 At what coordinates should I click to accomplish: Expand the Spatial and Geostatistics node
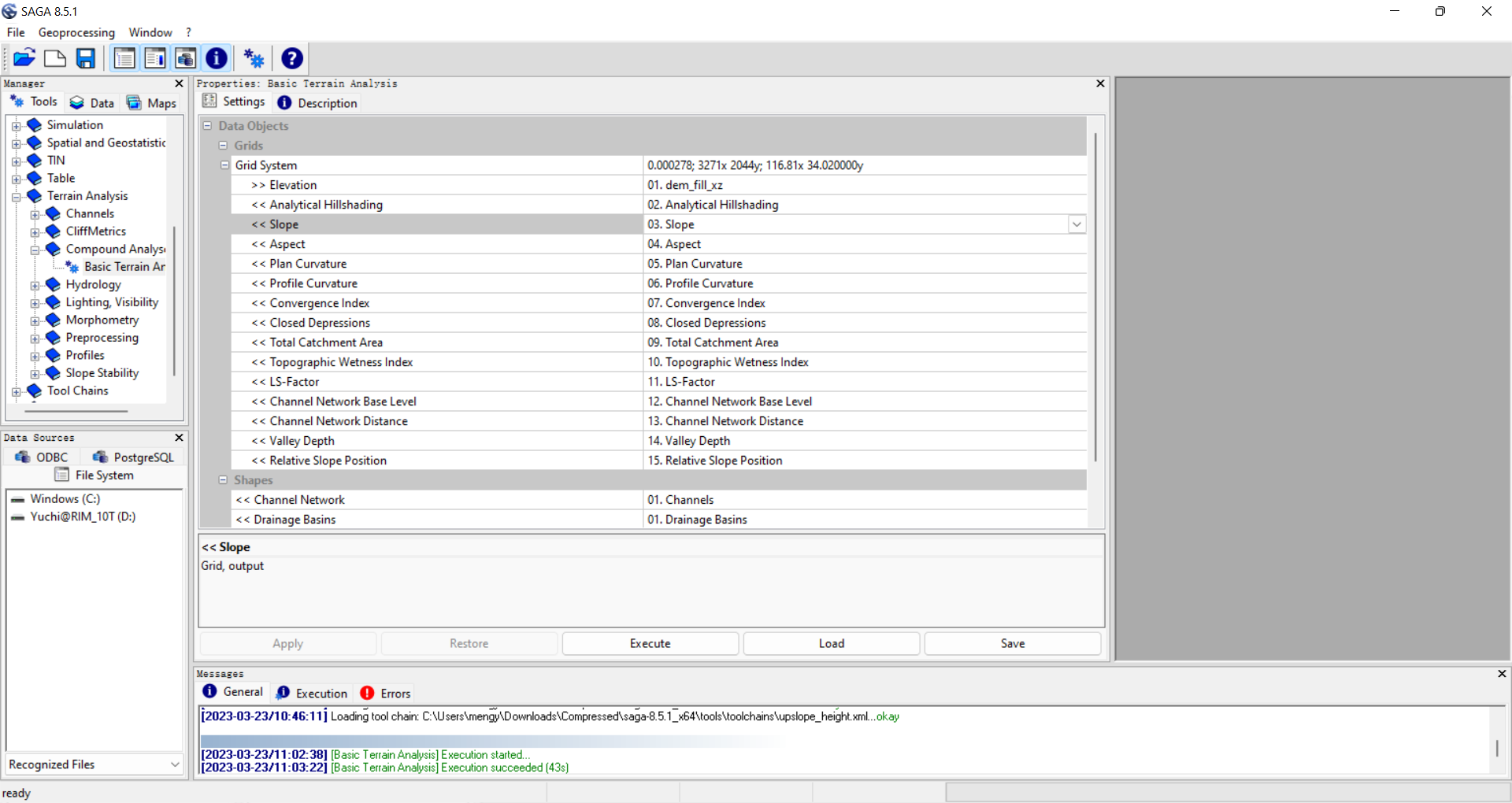pos(16,143)
